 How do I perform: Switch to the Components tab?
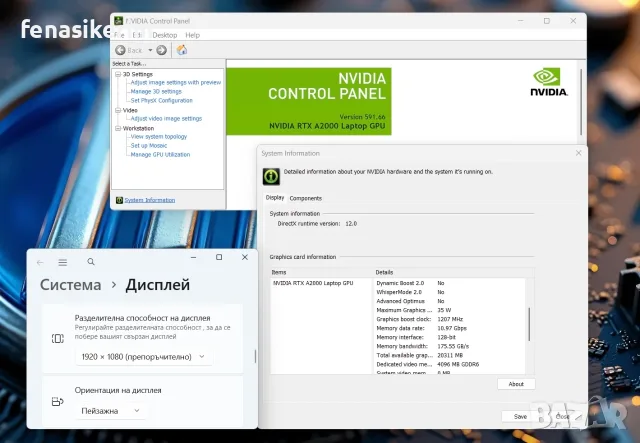click(x=306, y=198)
